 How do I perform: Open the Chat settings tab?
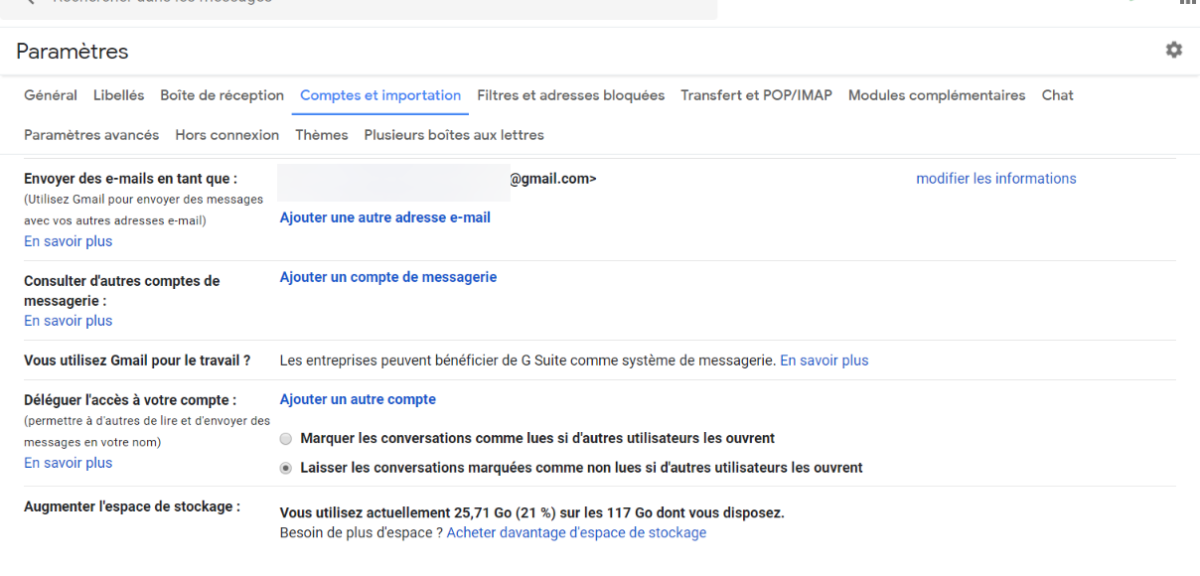[1057, 95]
